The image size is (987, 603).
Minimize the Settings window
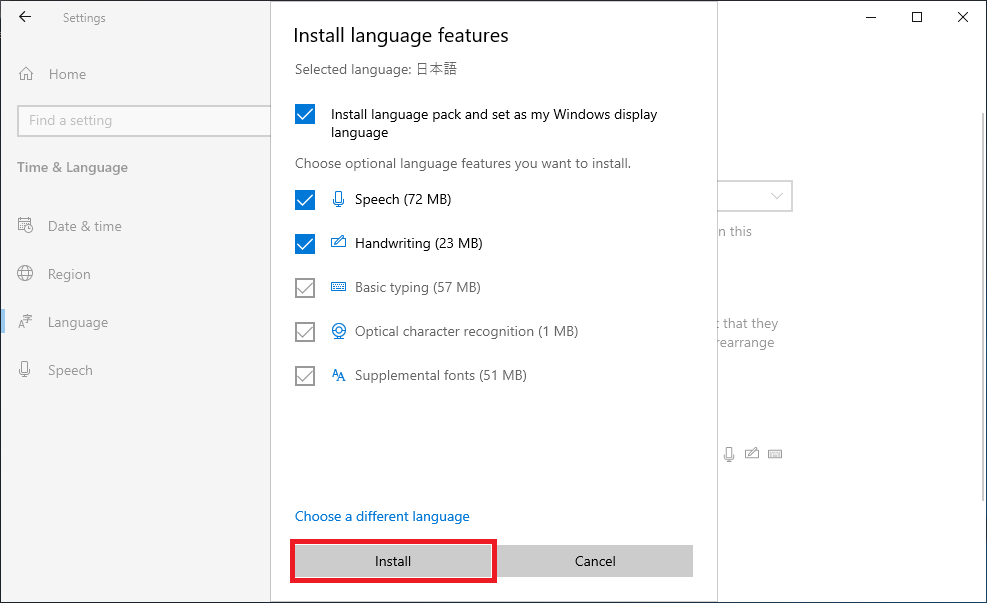pyautogui.click(x=871, y=17)
